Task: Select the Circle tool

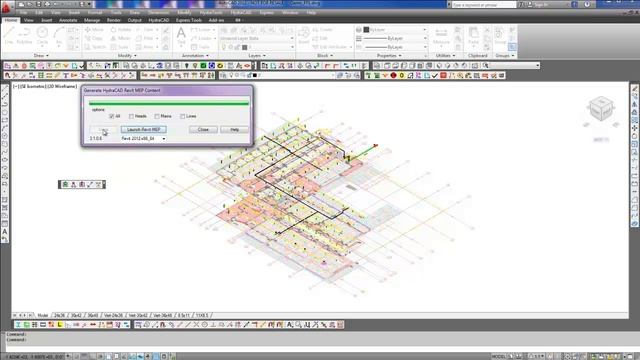Action: point(42,36)
